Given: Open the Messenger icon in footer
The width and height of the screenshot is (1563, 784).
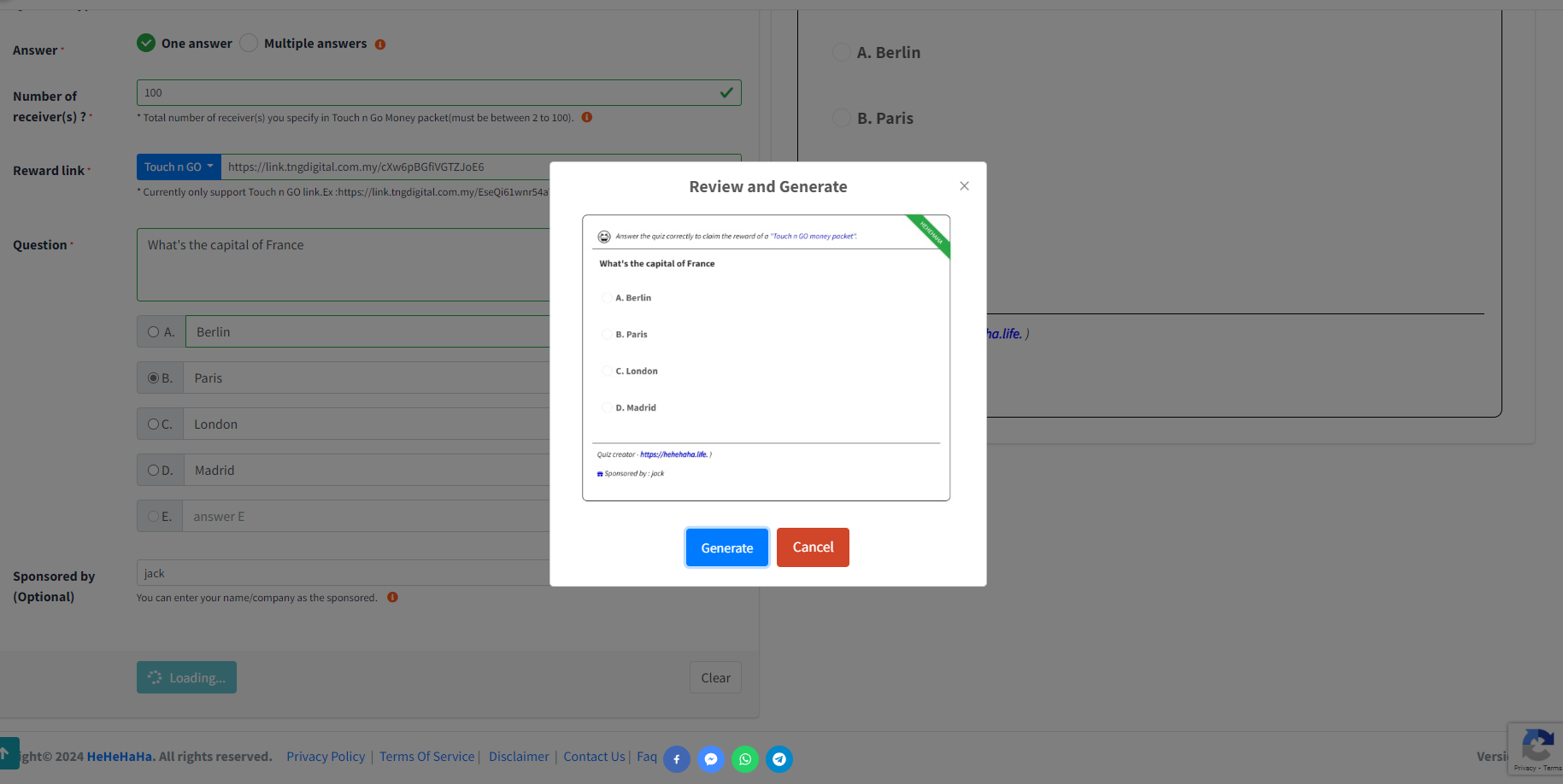Looking at the screenshot, I should click(710, 759).
